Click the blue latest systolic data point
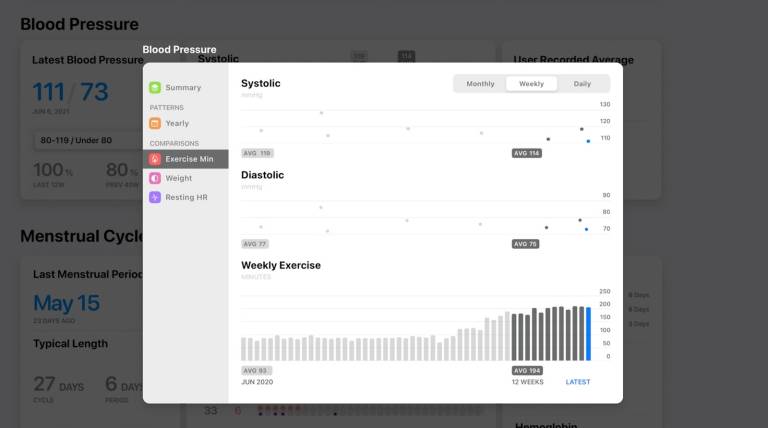The image size is (768, 428). [588, 141]
